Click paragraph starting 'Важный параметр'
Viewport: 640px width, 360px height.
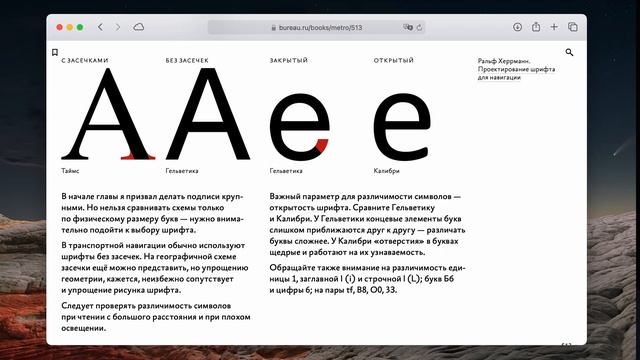pyautogui.click(x=367, y=224)
